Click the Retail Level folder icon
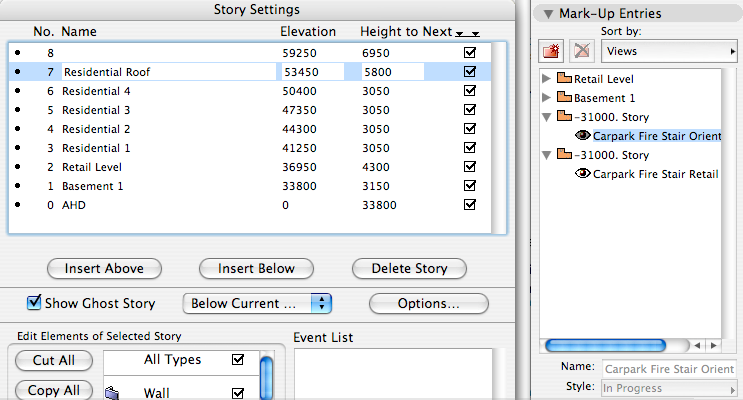This screenshot has width=743, height=400. [x=564, y=79]
